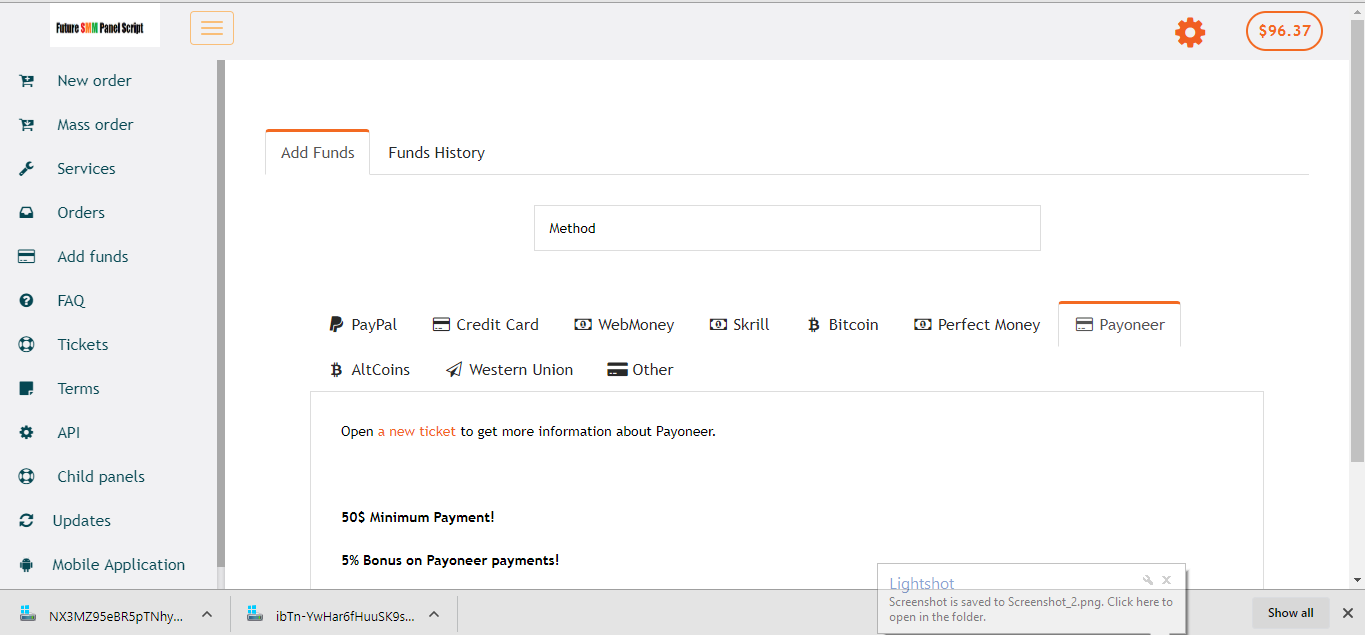Click the $96.37 balance button
Screen dimensions: 1365x635
pos(1284,31)
